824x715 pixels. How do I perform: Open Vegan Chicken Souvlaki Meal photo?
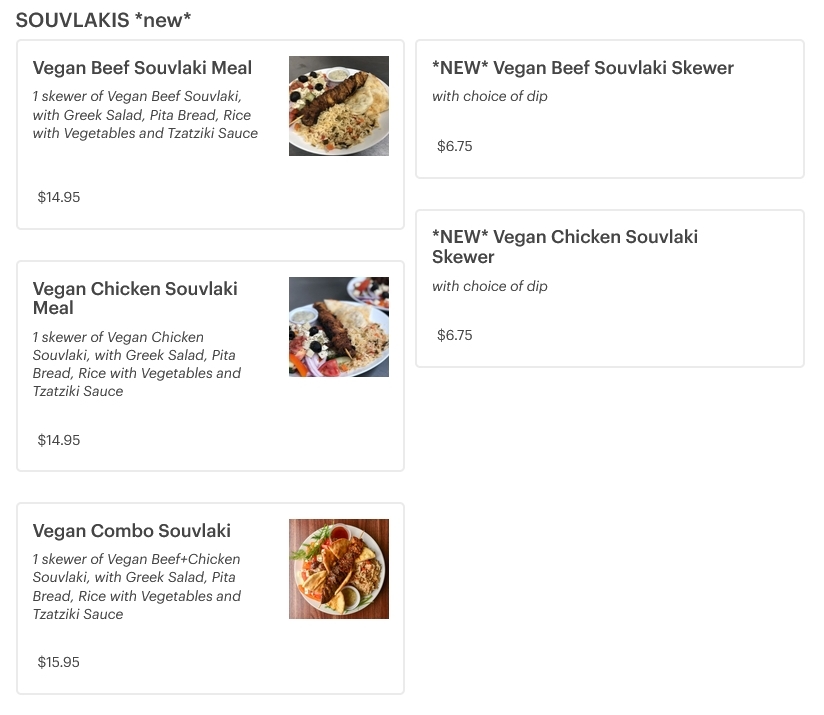[338, 327]
